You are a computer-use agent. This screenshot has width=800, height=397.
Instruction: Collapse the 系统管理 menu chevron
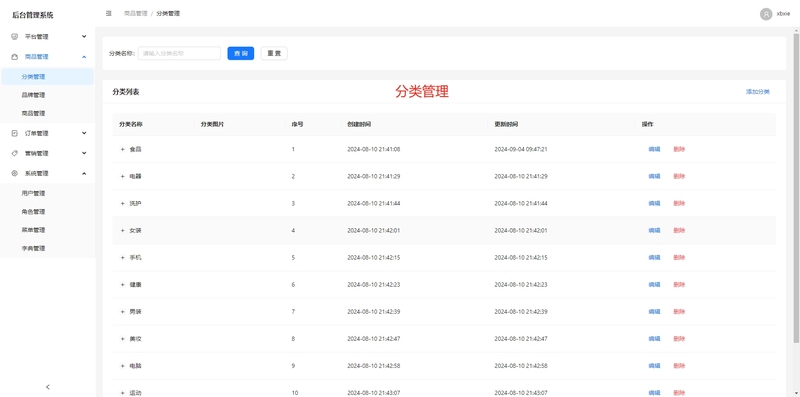click(84, 173)
